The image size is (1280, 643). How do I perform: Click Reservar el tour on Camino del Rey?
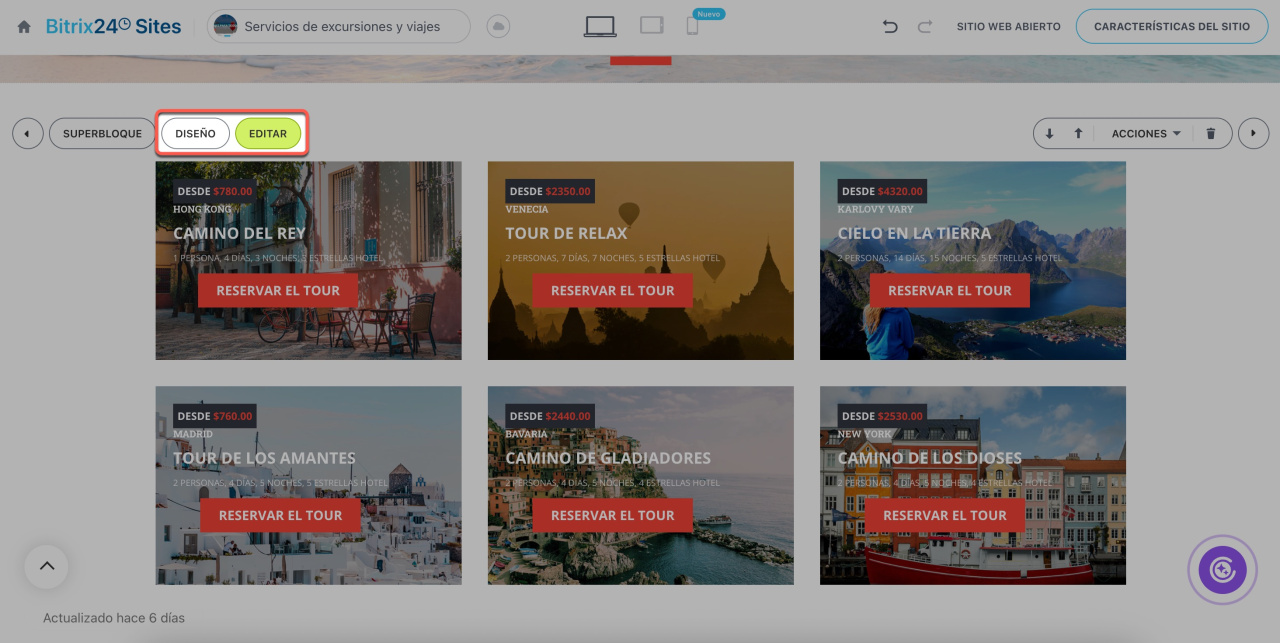coord(278,291)
